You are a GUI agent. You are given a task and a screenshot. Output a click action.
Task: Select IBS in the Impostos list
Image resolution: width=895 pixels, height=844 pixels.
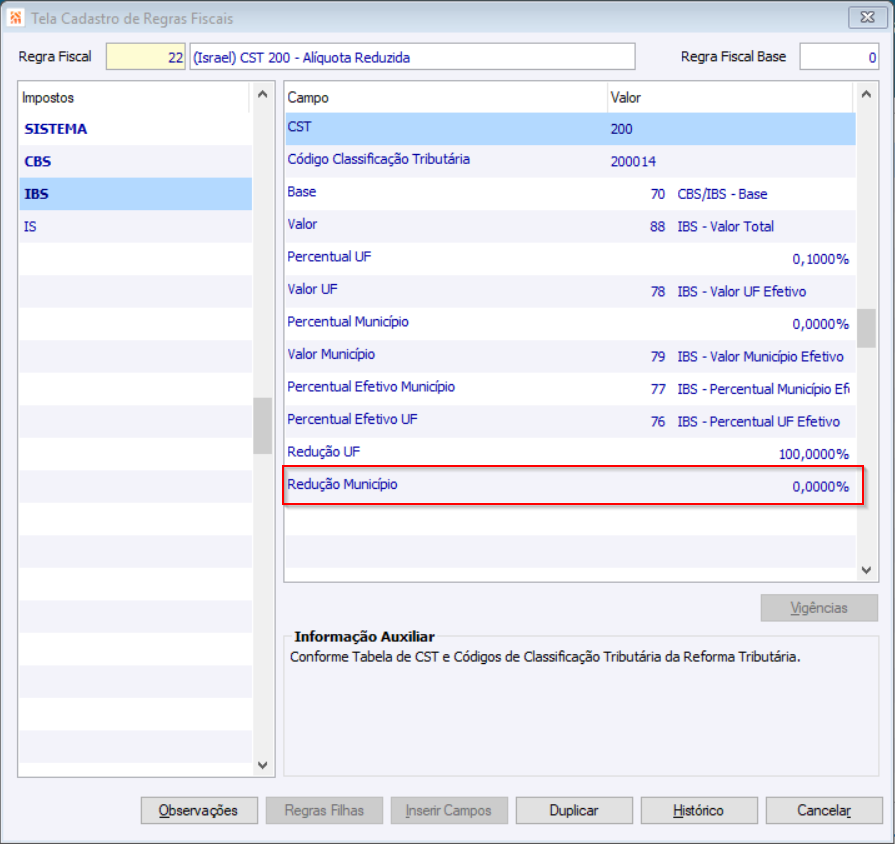[135, 194]
